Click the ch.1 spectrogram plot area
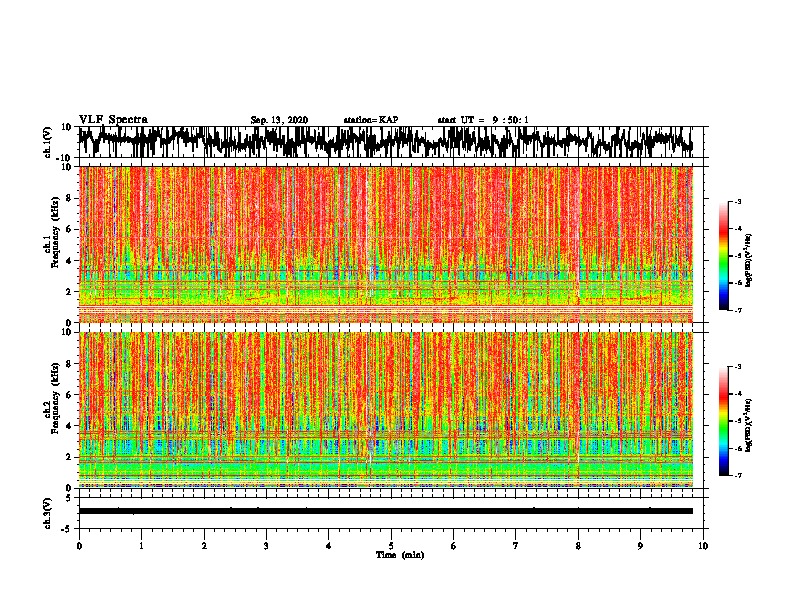Viewport: 792px width, 612px height. (x=386, y=244)
